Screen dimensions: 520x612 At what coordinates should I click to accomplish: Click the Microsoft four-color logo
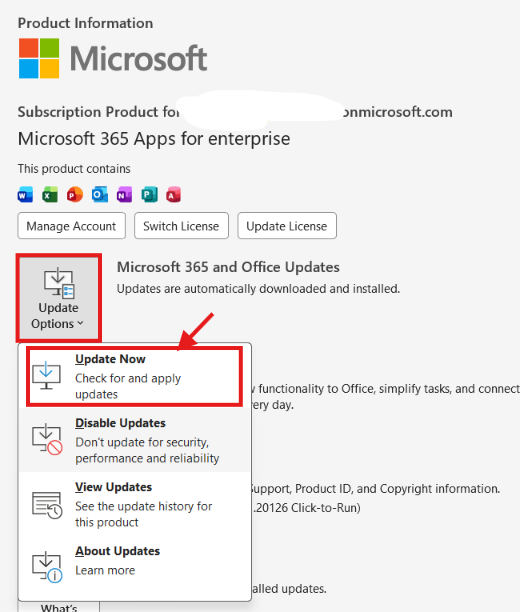[39, 58]
